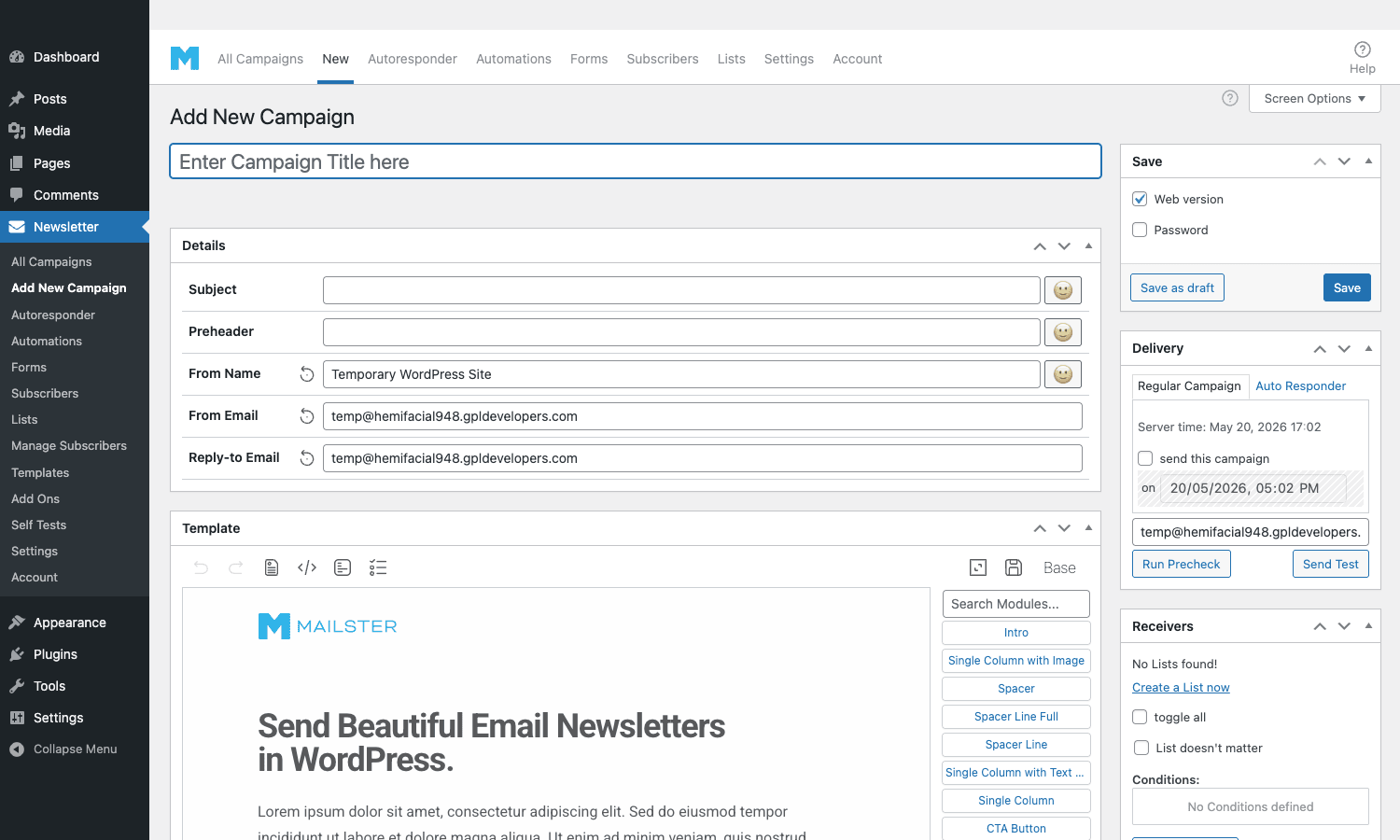Open the Autoresponder top tab

pos(413,59)
